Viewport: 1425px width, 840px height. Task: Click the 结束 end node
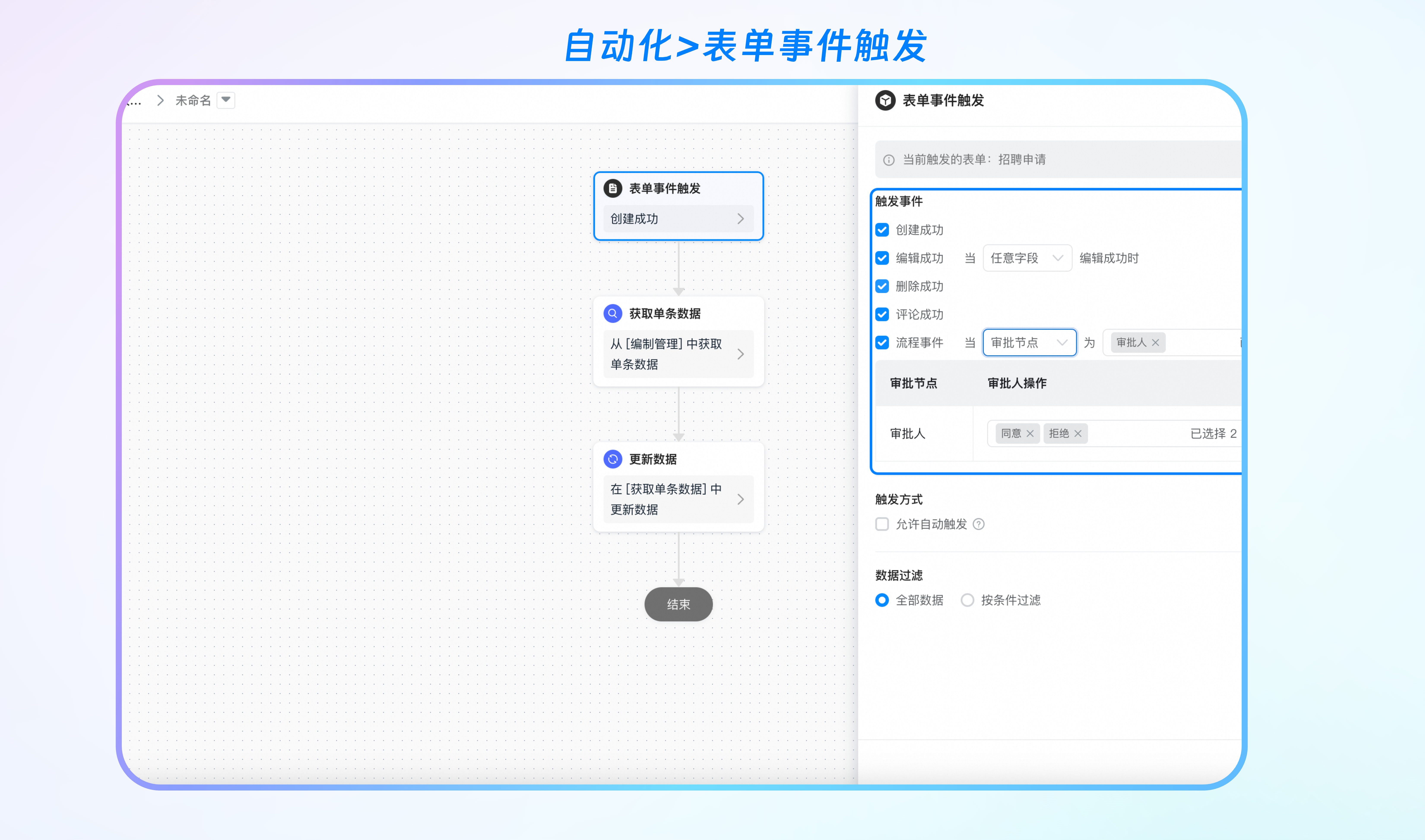click(678, 605)
